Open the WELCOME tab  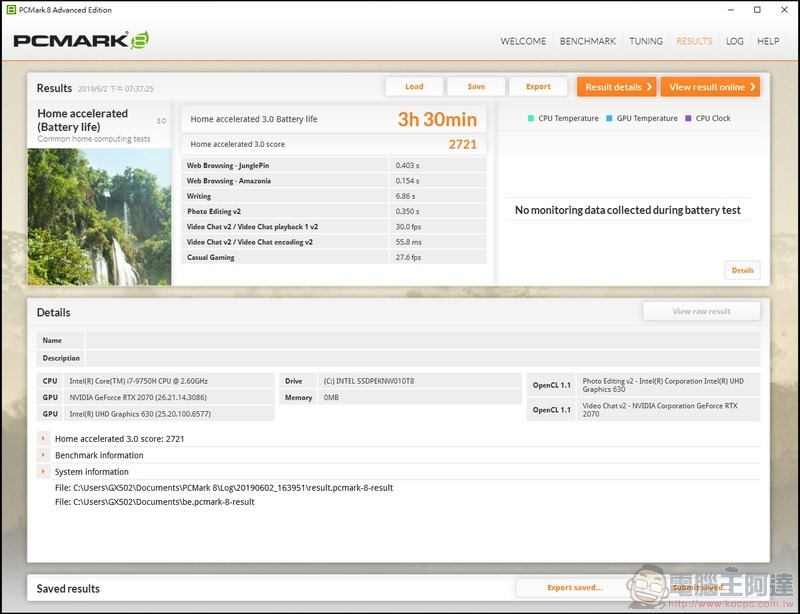click(523, 41)
